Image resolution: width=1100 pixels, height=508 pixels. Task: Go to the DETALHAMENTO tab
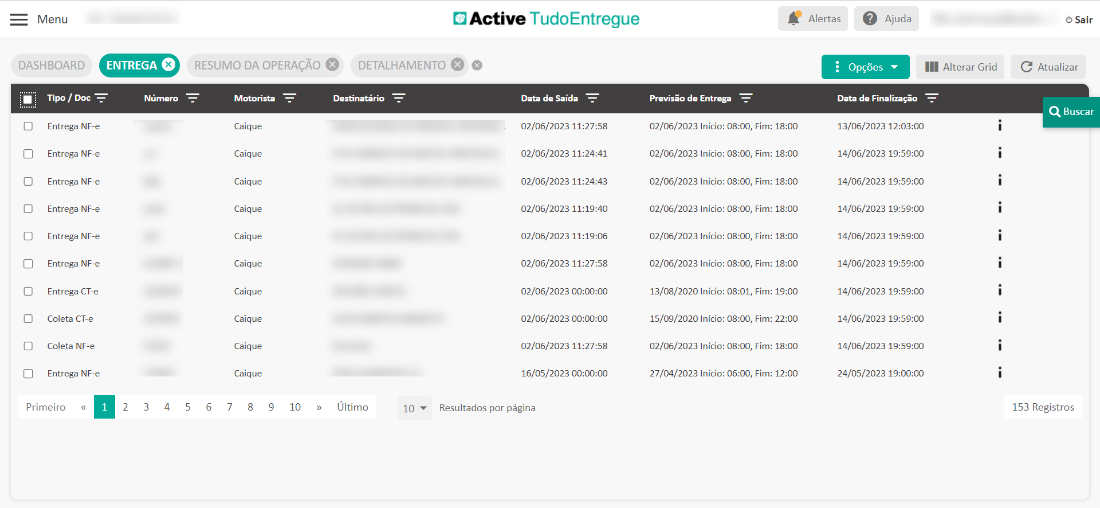point(402,65)
